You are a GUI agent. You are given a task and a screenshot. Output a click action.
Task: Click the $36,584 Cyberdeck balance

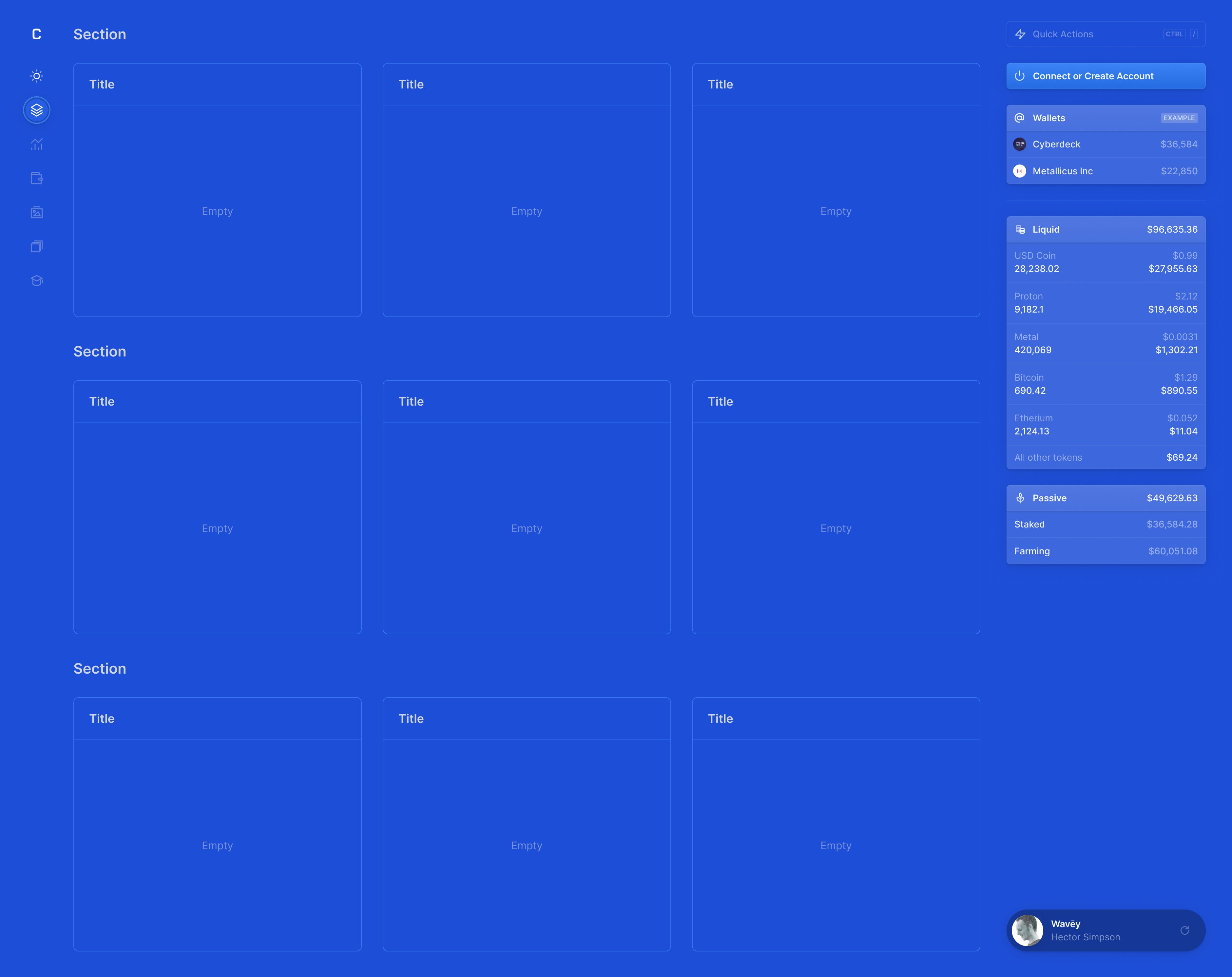(1179, 144)
